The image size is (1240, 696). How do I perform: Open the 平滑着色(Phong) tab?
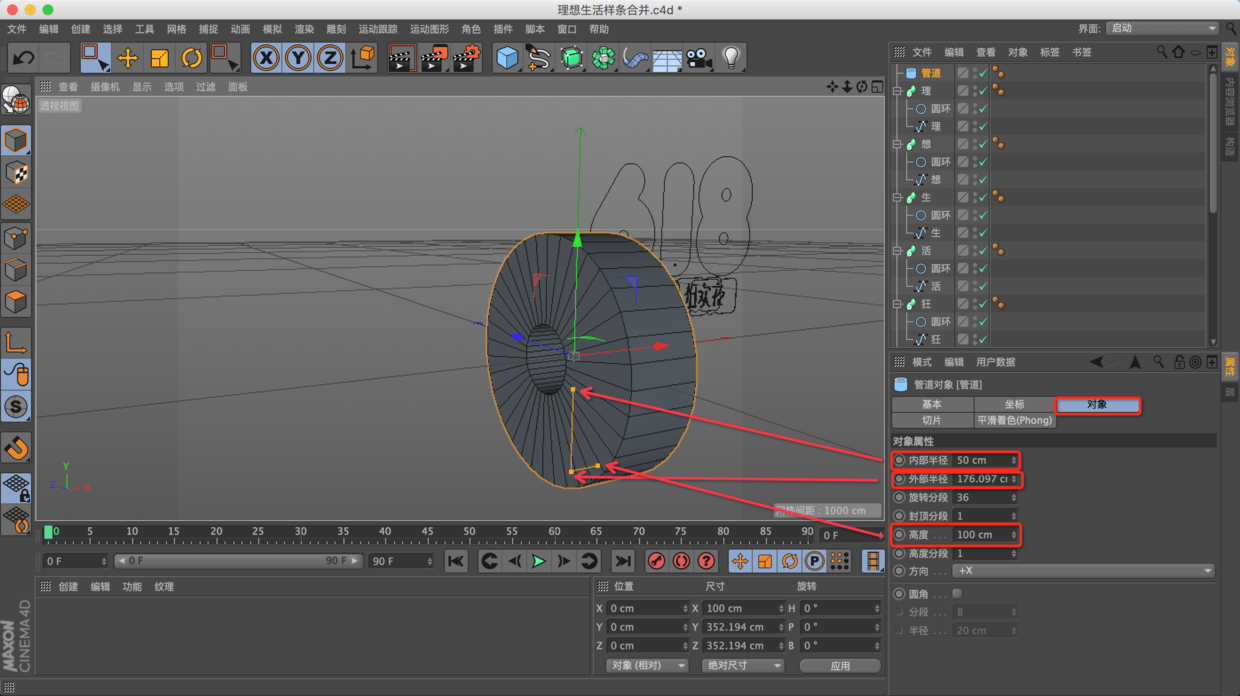[x=1014, y=421]
